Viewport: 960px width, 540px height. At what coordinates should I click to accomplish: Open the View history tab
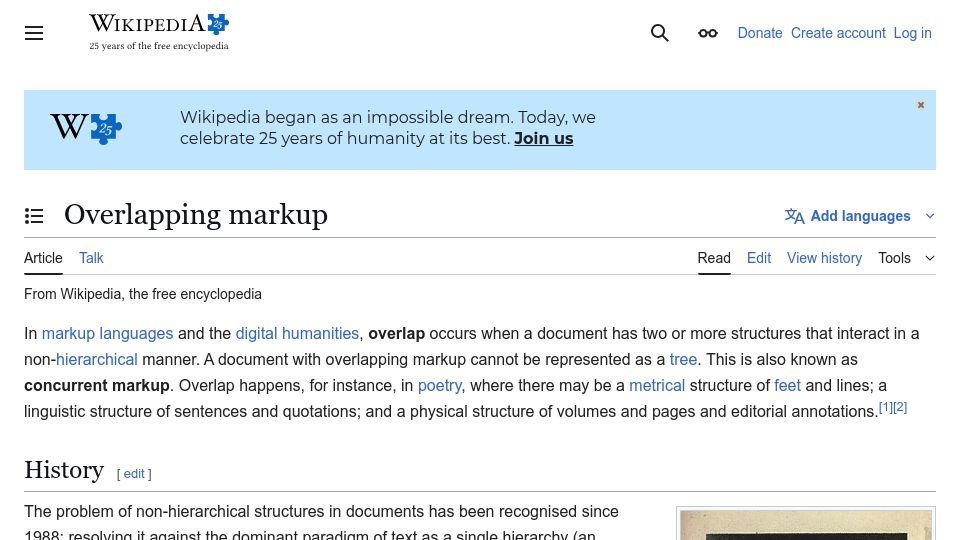tap(824, 258)
